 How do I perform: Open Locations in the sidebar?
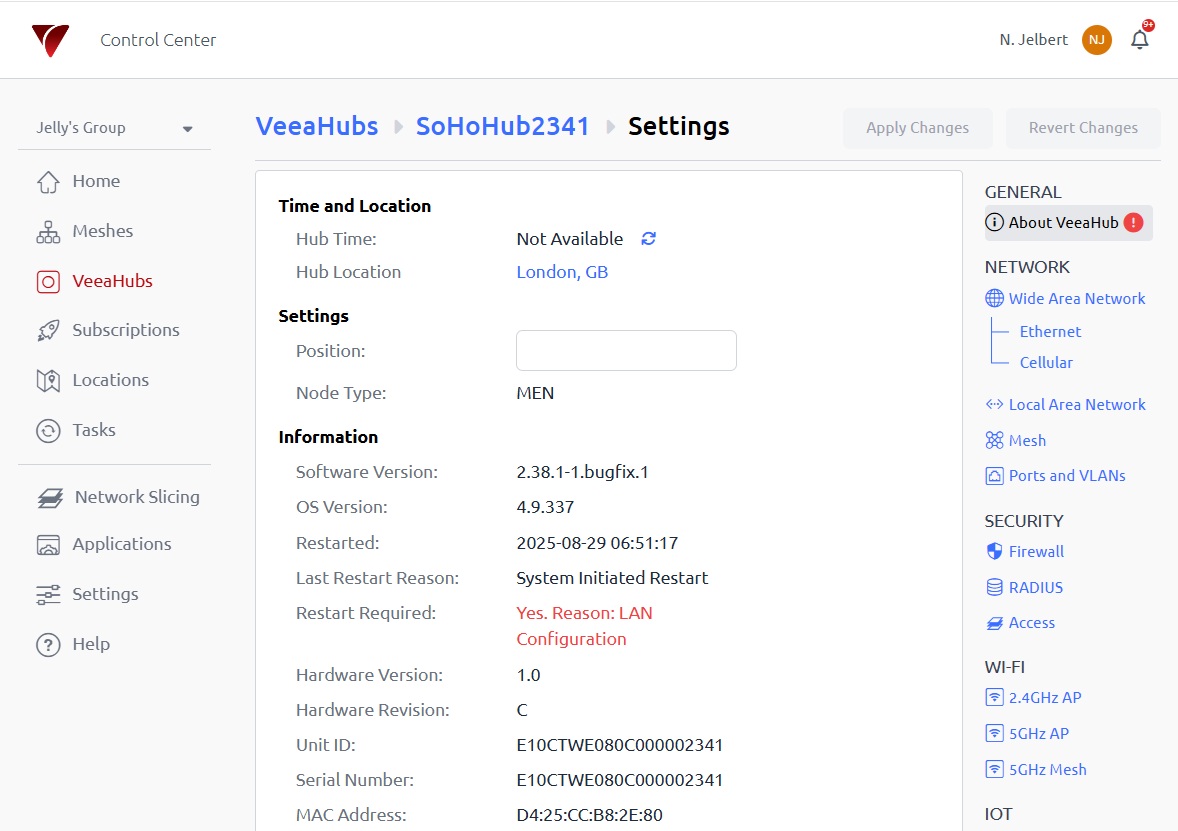click(110, 380)
